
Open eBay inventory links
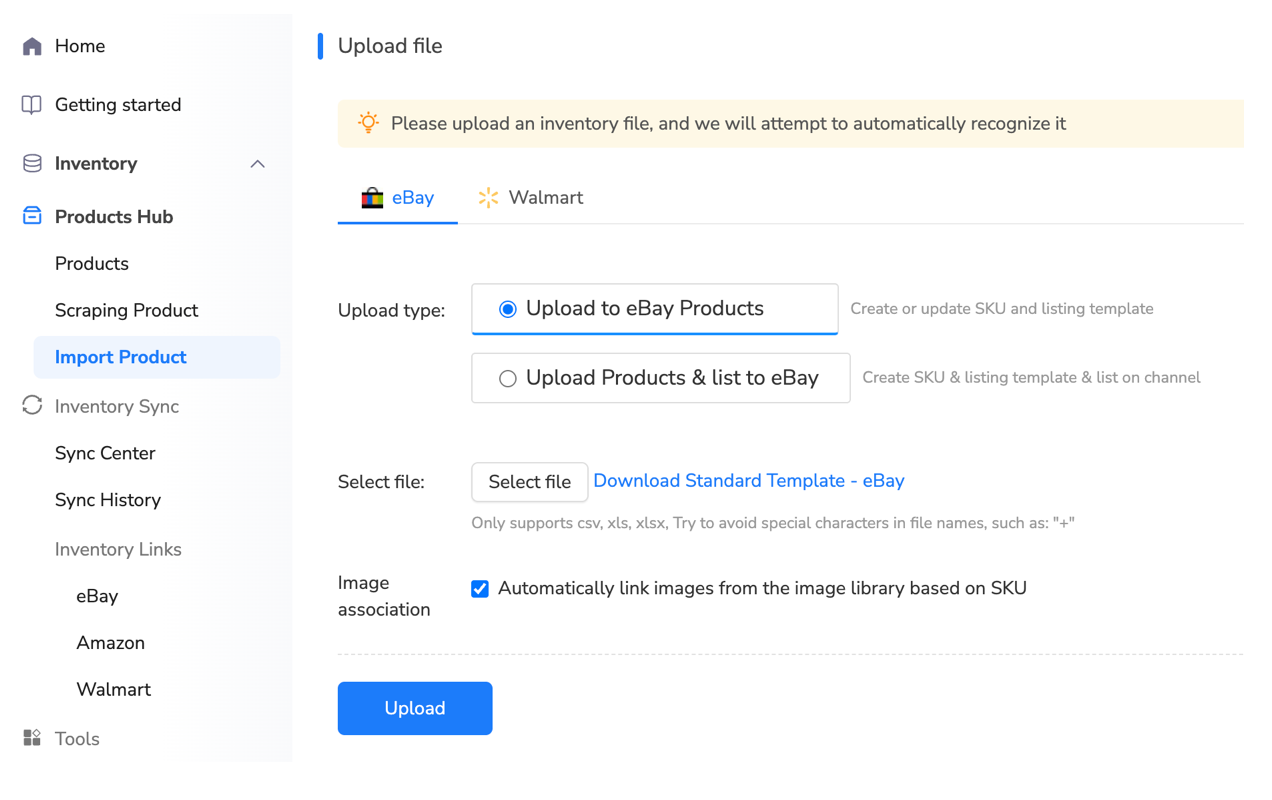point(97,596)
